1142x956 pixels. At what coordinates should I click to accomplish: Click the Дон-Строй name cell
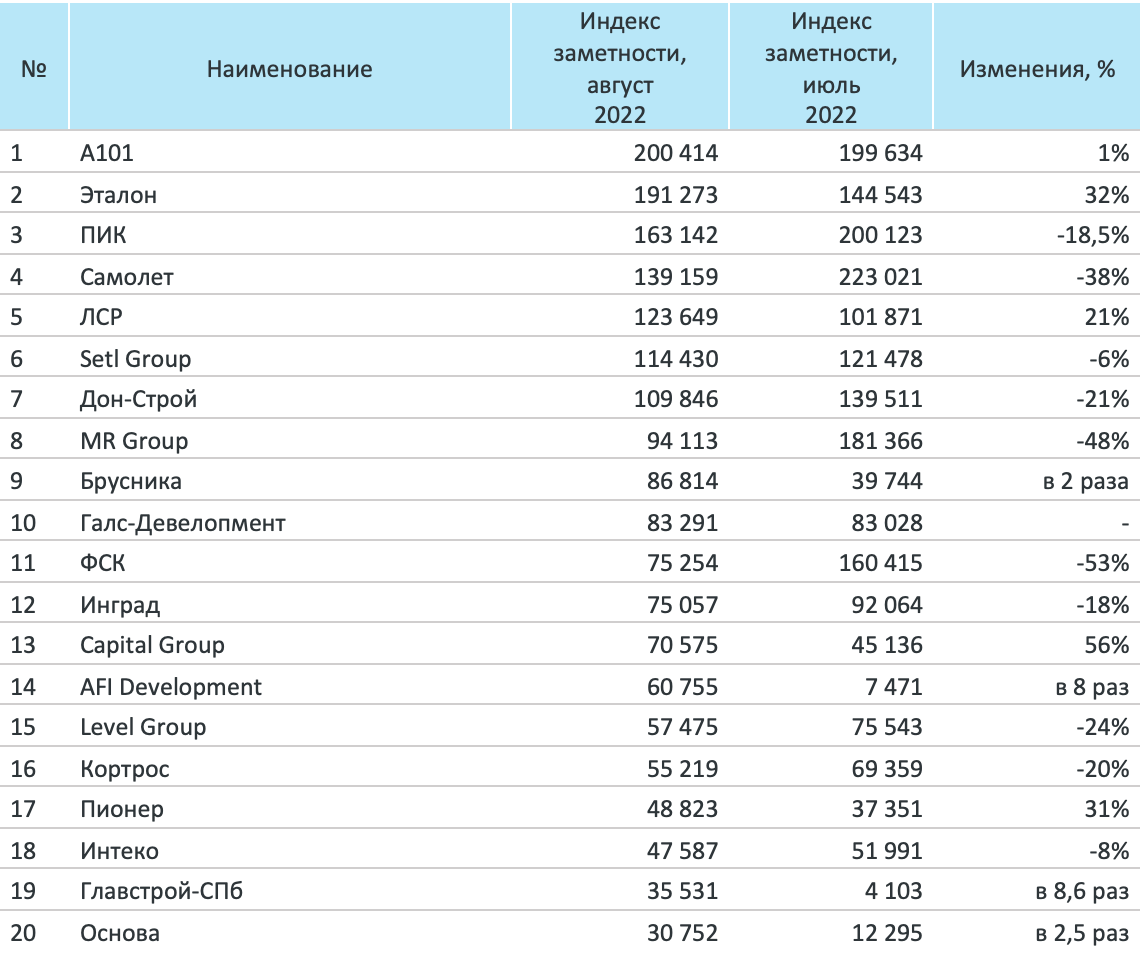tap(138, 399)
